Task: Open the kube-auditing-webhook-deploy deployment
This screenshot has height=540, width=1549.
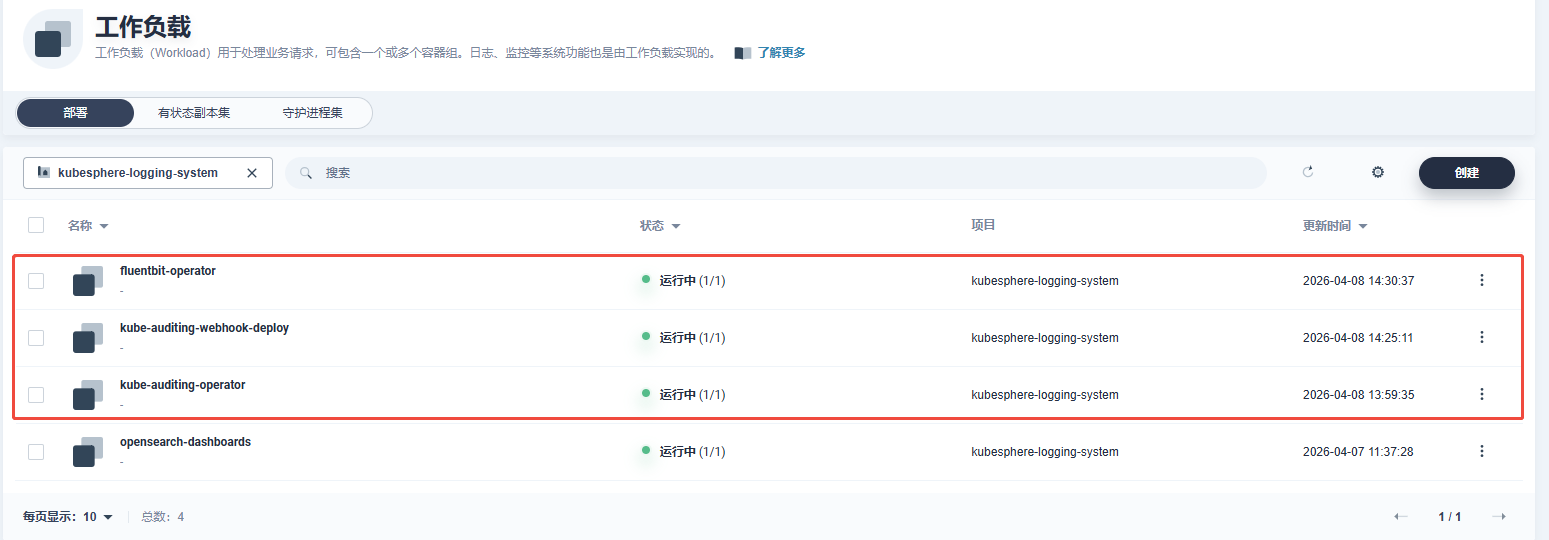Action: click(204, 328)
